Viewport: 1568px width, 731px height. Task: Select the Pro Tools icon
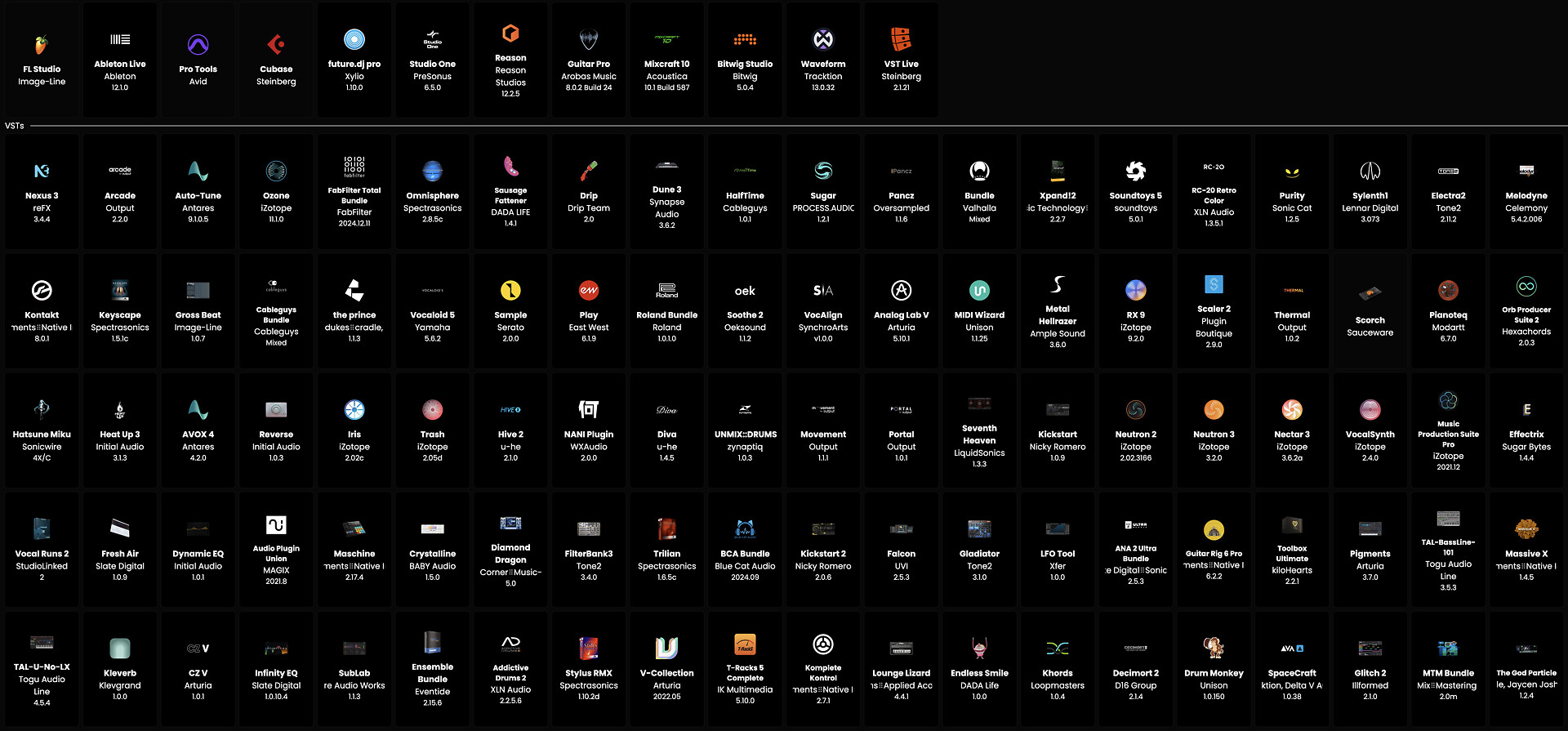click(198, 45)
